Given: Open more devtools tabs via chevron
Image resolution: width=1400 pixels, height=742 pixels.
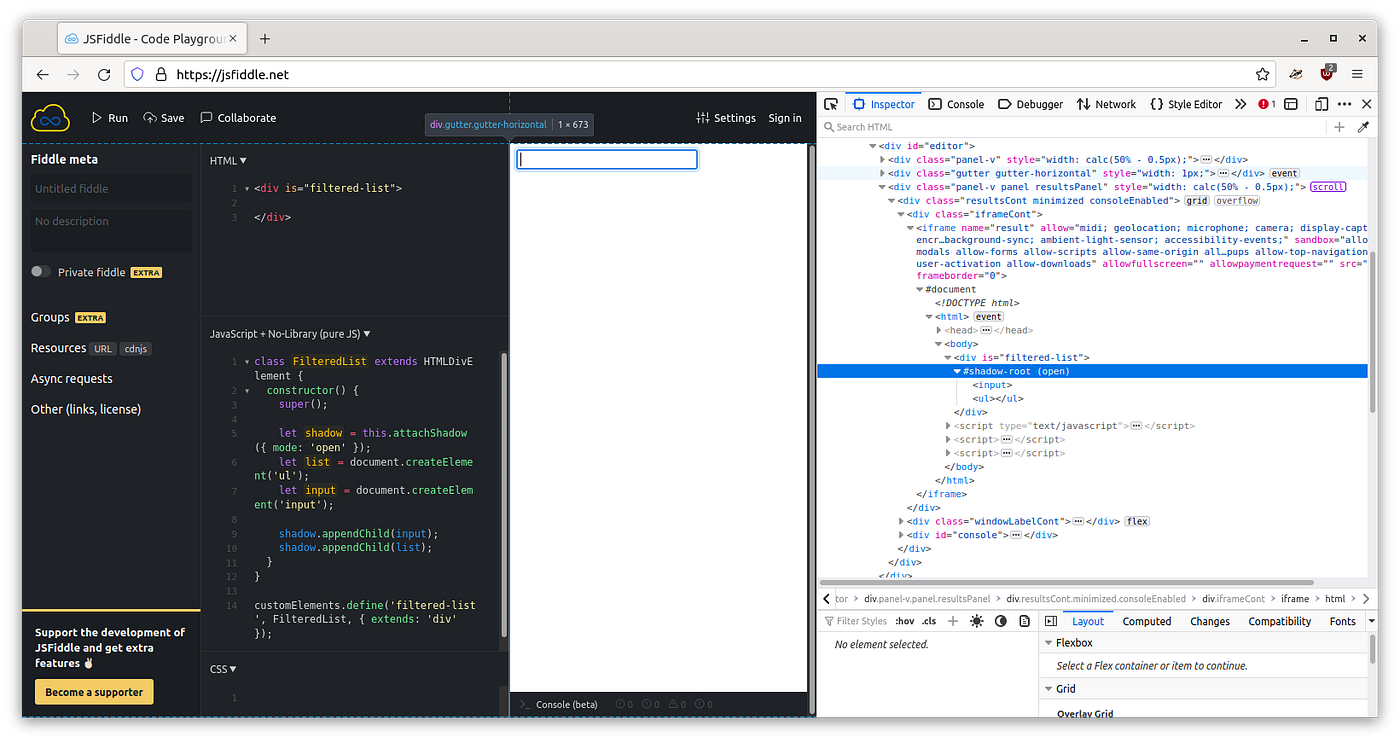Looking at the screenshot, I should tap(1240, 104).
